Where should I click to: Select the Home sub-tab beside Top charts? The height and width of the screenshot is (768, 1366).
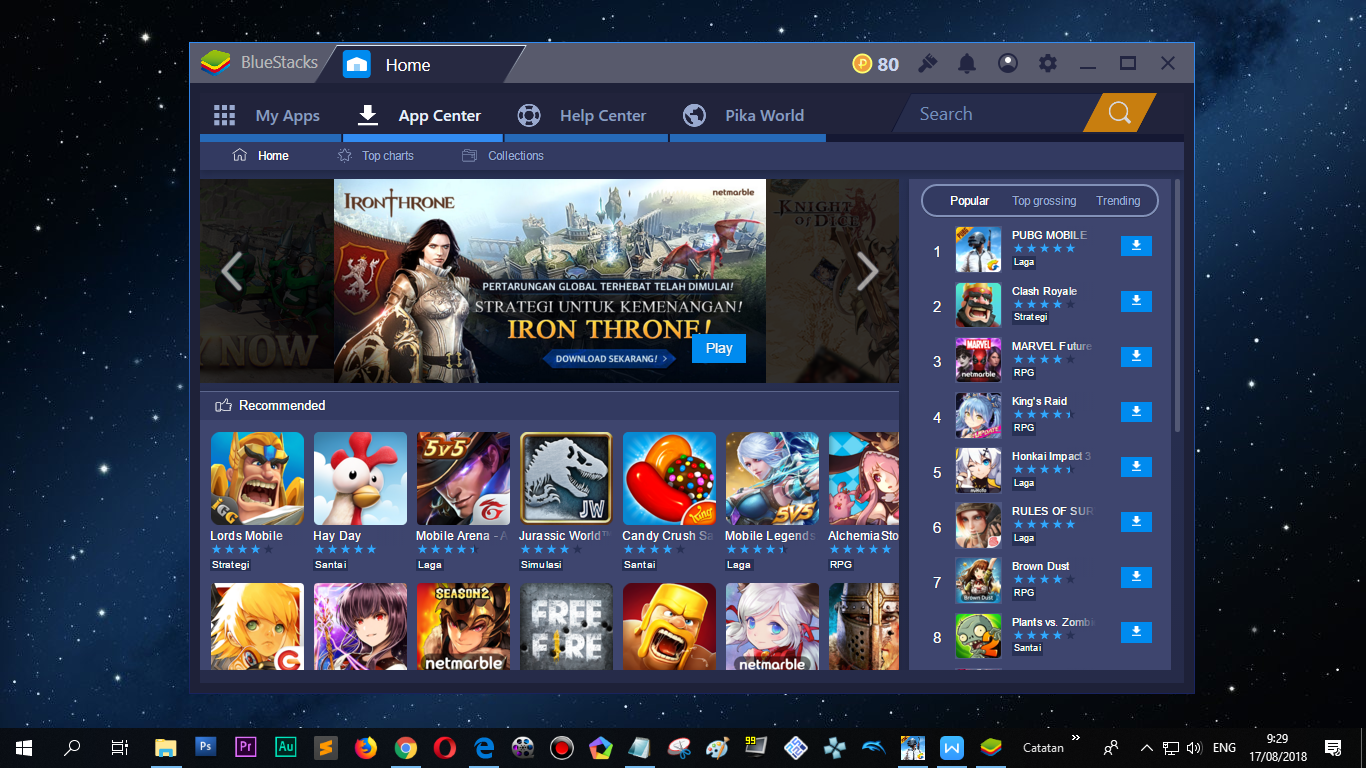coord(261,156)
